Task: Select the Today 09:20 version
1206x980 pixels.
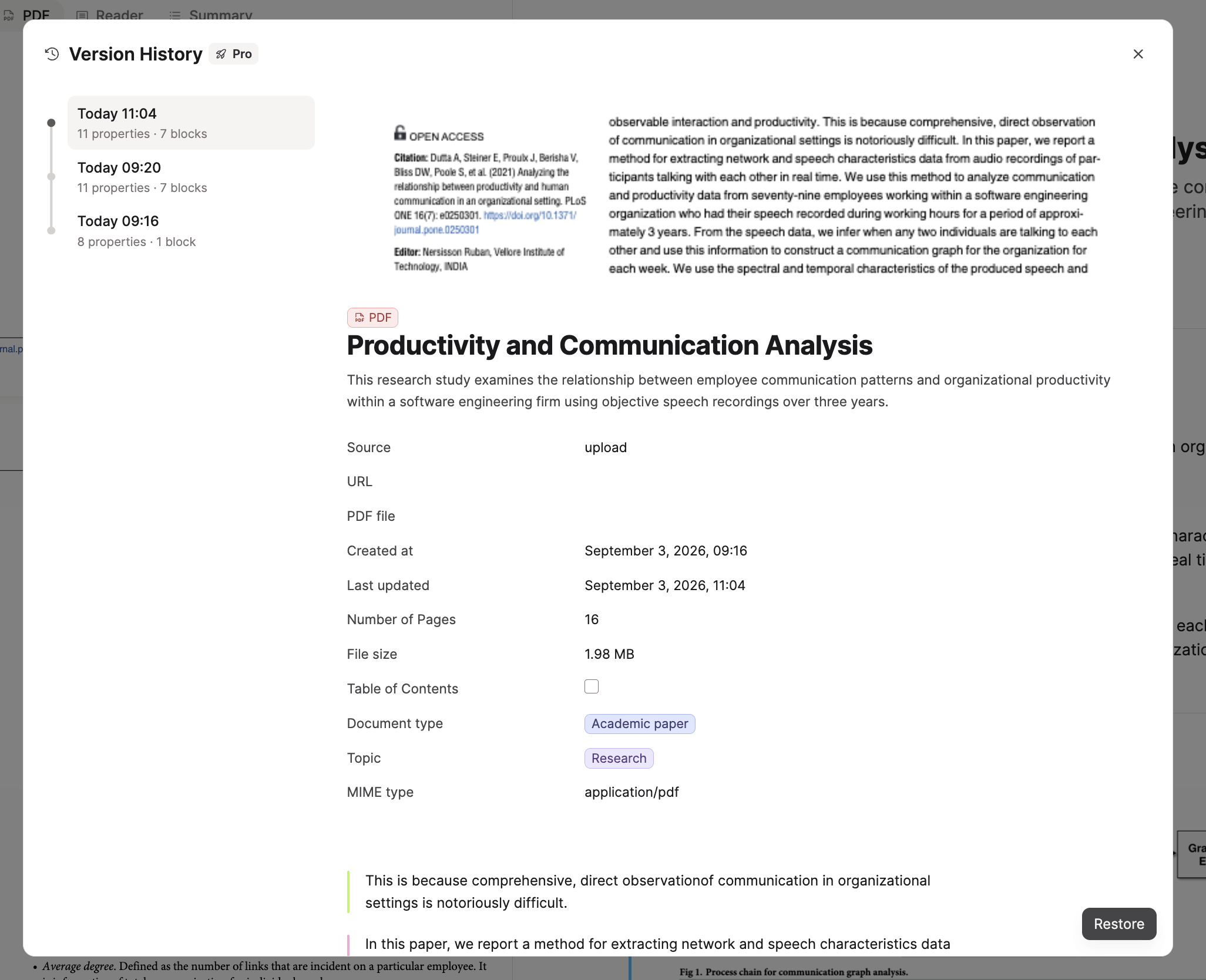Action: point(191,177)
